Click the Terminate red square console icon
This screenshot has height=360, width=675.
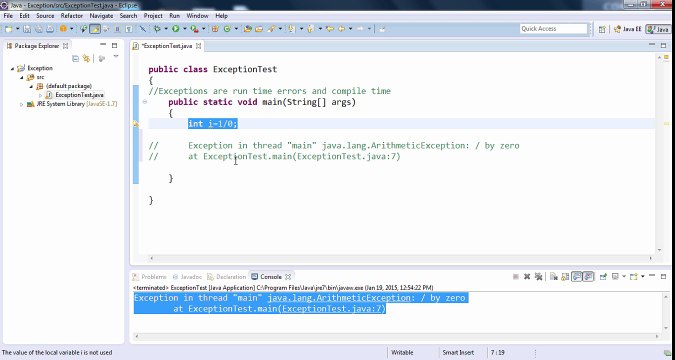coord(516,276)
